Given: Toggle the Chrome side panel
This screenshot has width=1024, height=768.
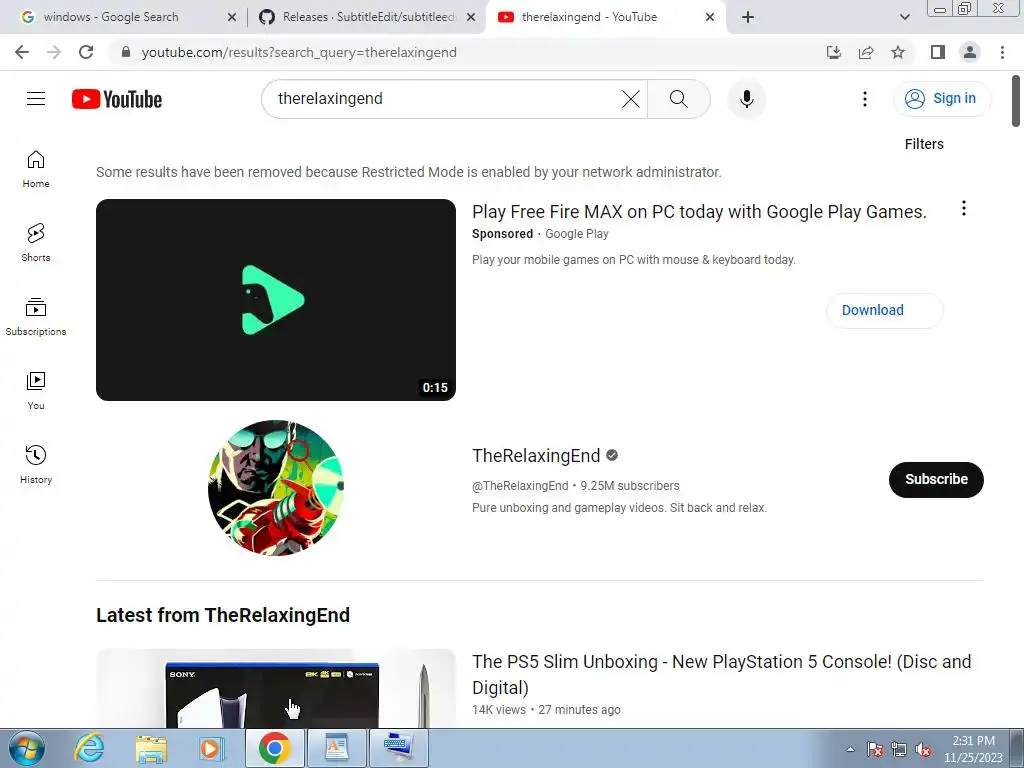Looking at the screenshot, I should tap(938, 52).
